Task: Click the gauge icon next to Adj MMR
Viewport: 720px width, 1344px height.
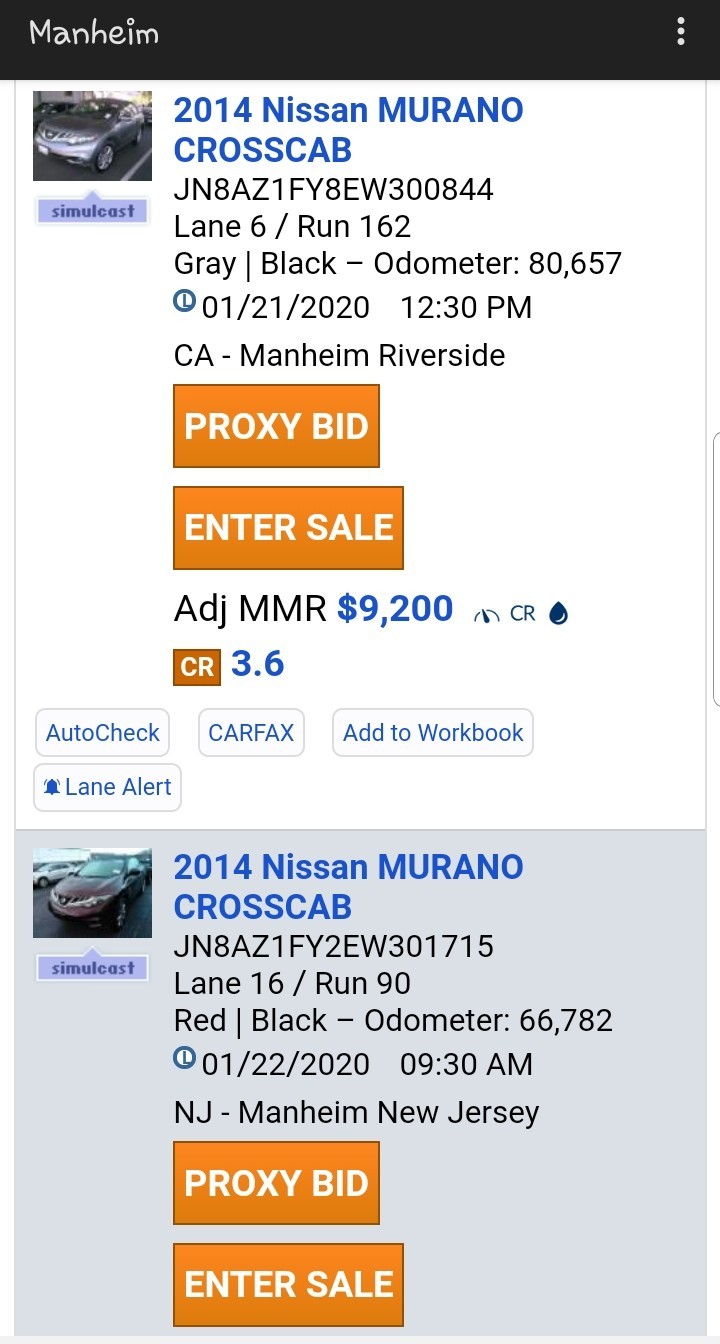Action: pyautogui.click(x=488, y=614)
